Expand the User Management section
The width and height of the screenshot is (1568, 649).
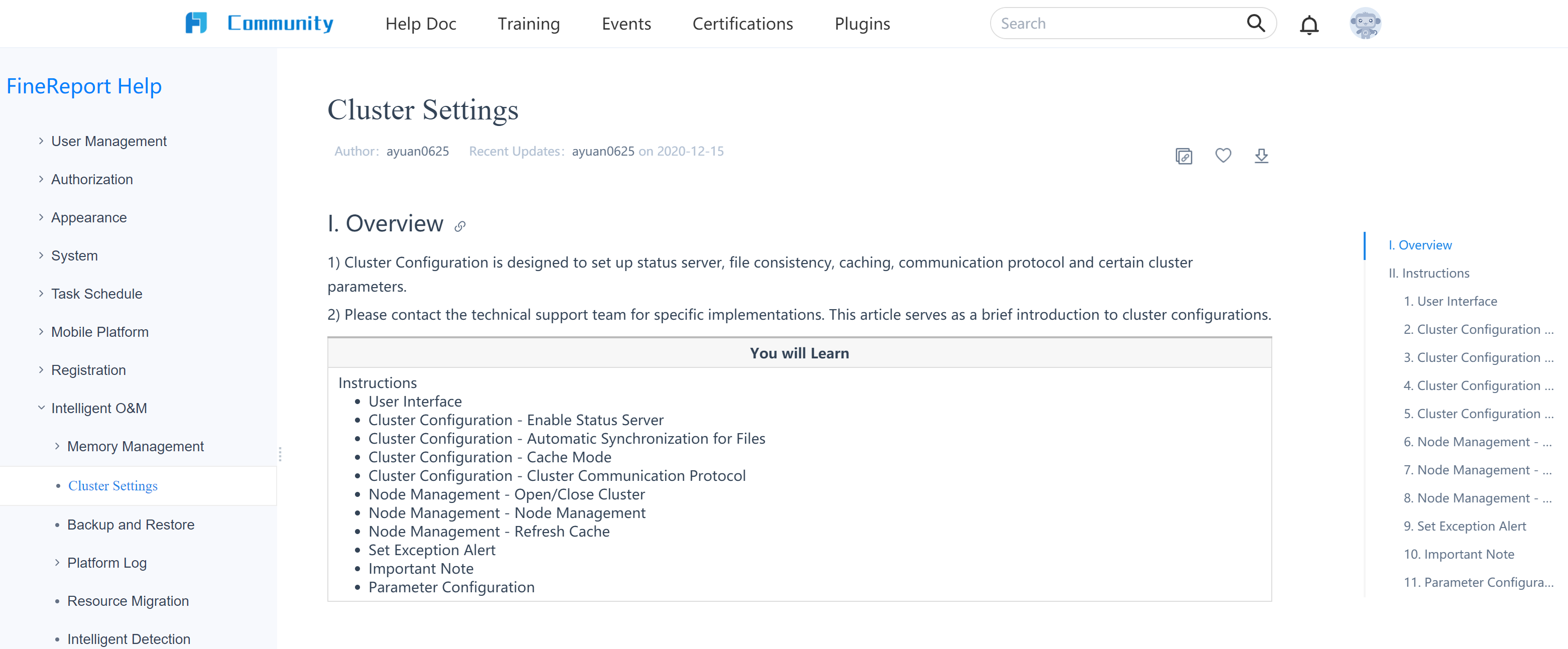coord(41,141)
